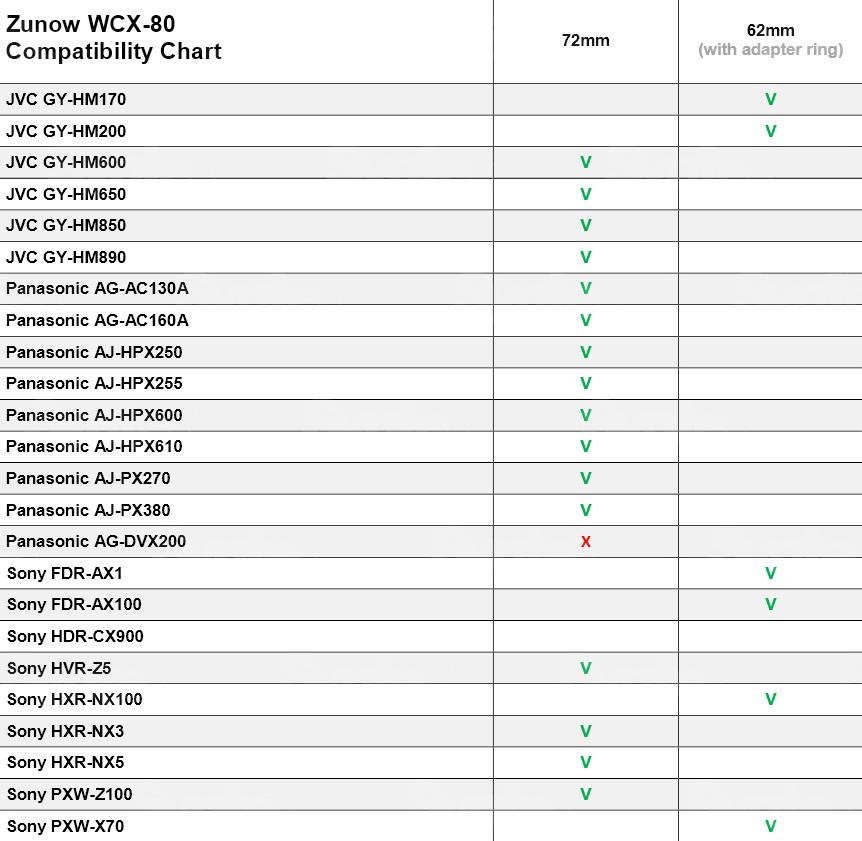Image resolution: width=862 pixels, height=841 pixels.
Task: Click the green check mark for JVC GY-HM170
Action: (x=770, y=100)
